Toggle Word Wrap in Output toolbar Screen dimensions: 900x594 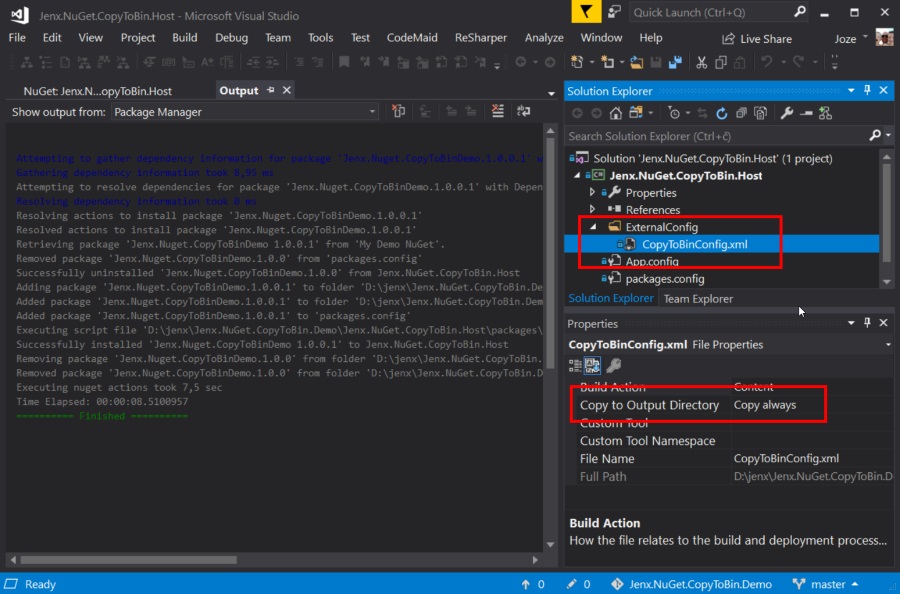click(x=523, y=111)
